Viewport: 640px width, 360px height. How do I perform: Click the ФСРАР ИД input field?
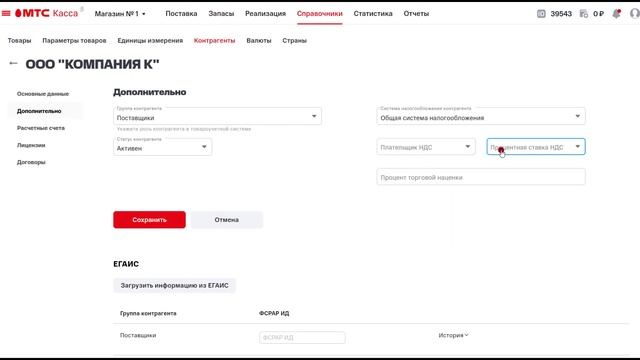coord(302,338)
